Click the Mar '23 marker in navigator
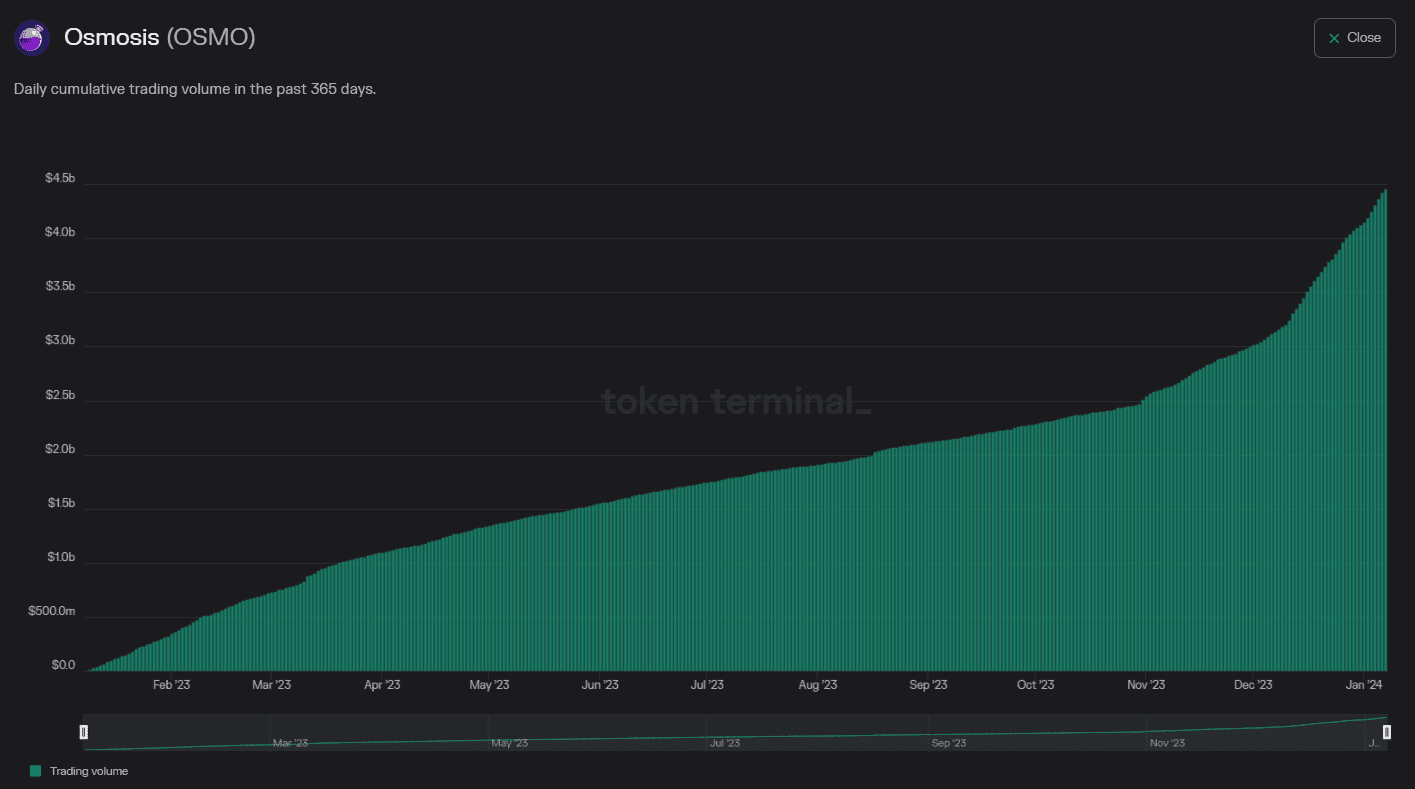This screenshot has width=1415, height=789. [x=290, y=743]
